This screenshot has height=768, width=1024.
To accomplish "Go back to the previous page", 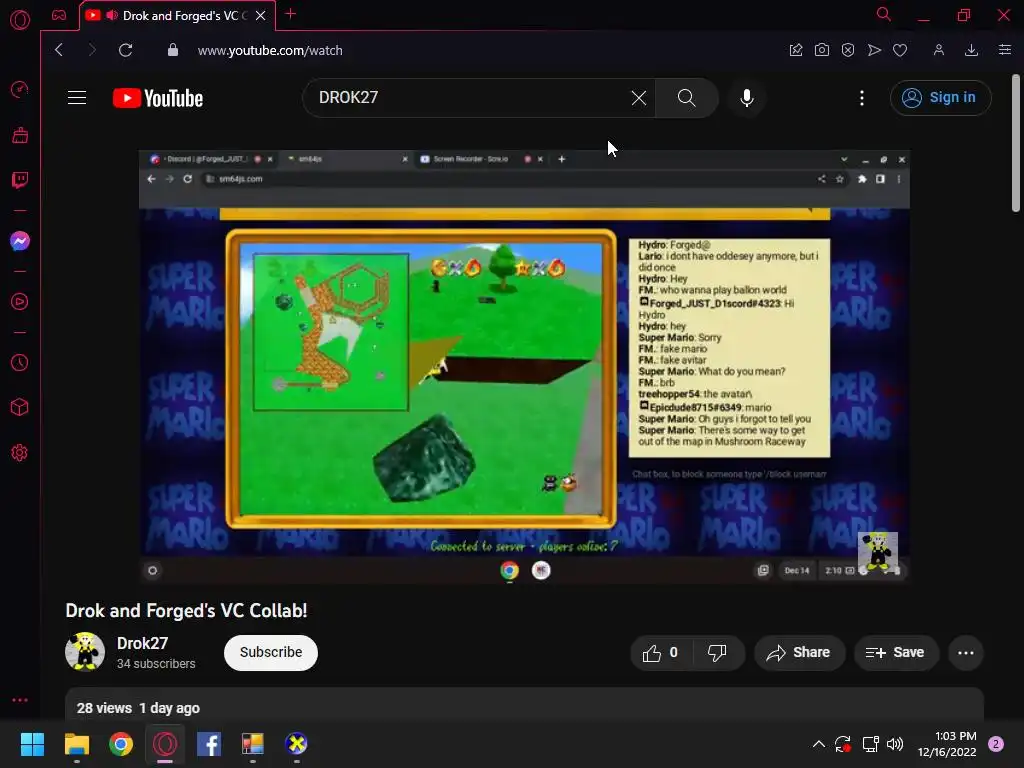I will click(x=59, y=50).
